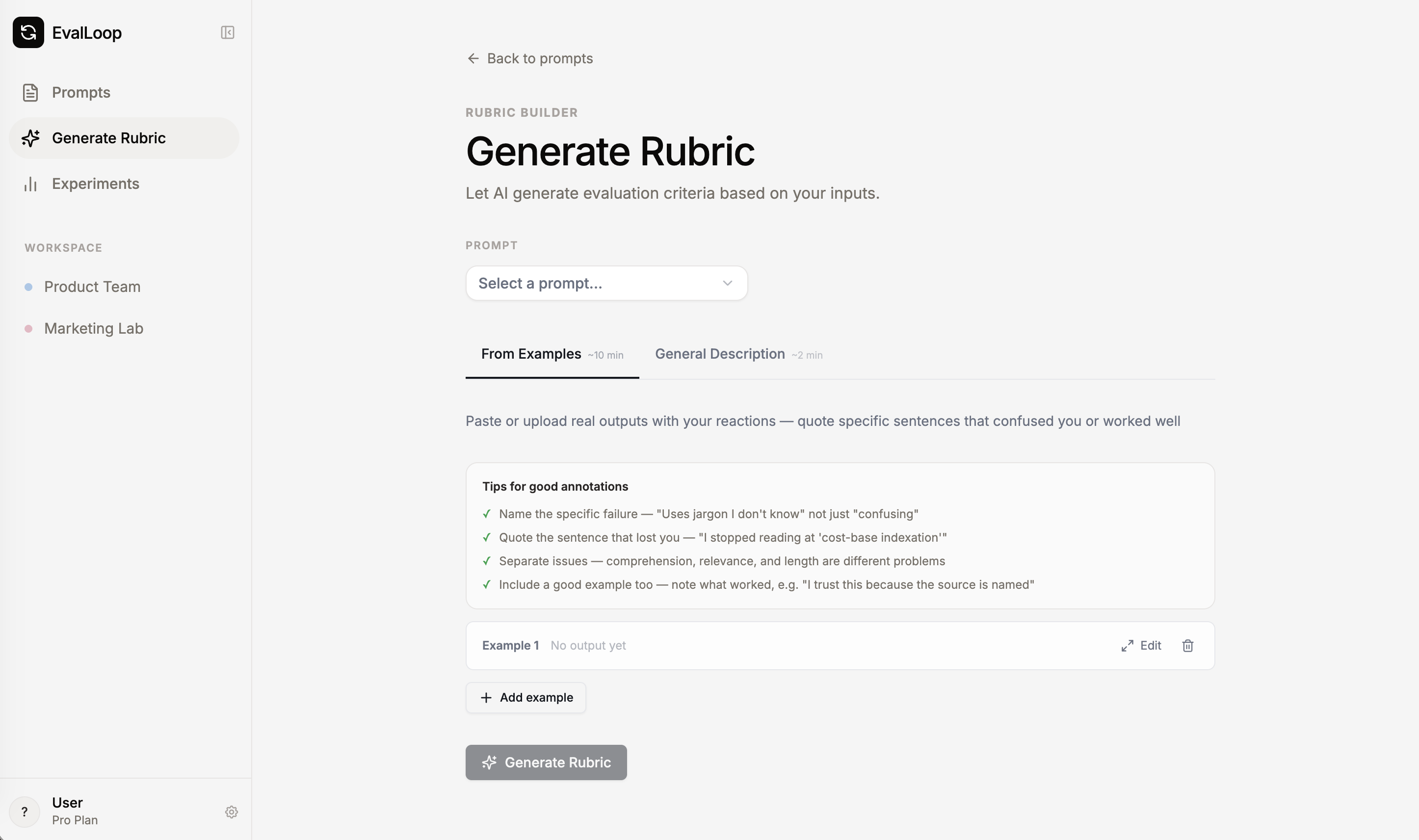Open settings gear icon
The height and width of the screenshot is (840, 1419).
pos(232,812)
